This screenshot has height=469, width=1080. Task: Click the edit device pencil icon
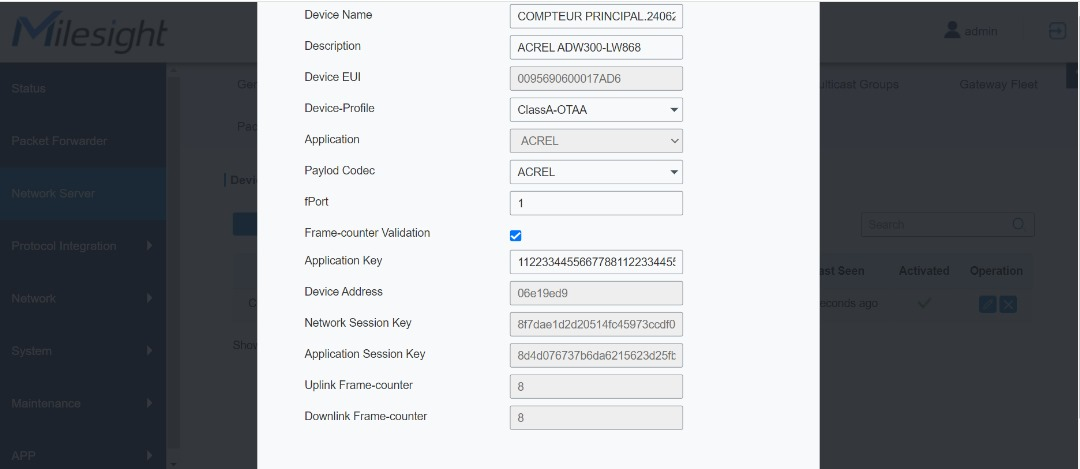coord(987,304)
